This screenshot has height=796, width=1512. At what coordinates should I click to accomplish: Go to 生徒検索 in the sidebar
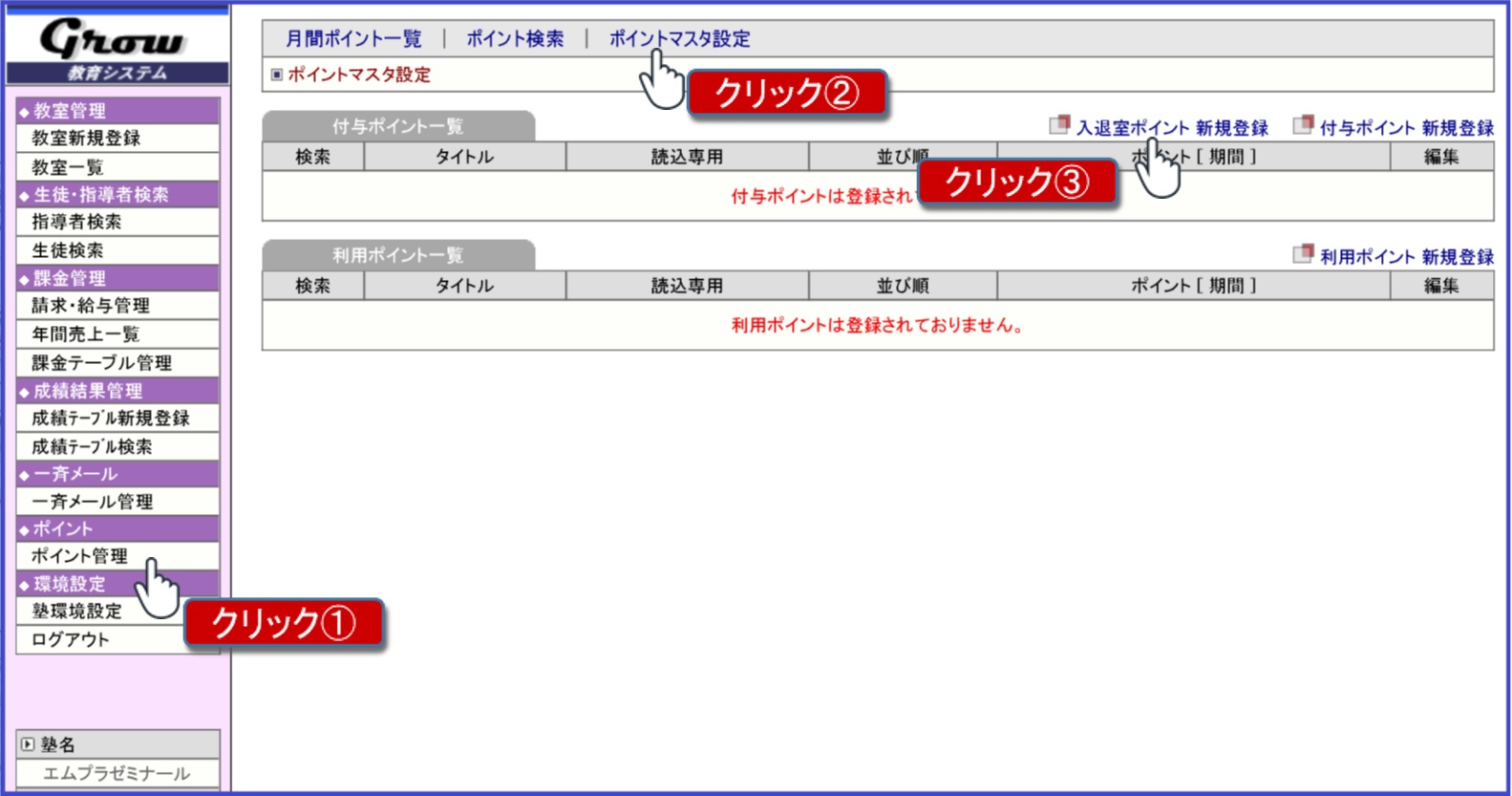coord(68,250)
